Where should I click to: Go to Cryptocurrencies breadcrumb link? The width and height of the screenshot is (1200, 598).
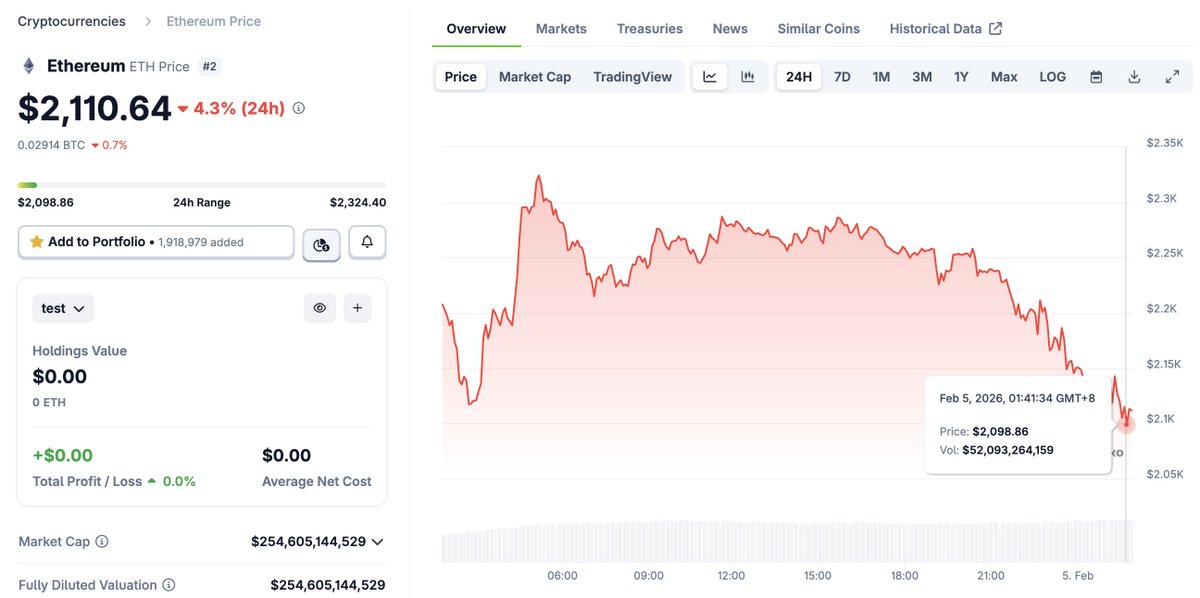72,21
